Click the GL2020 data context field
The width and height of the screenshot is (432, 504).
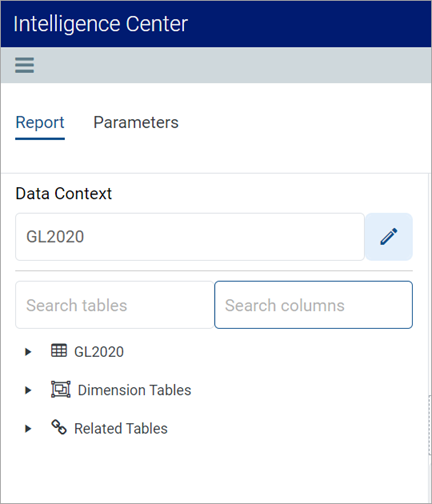[x=190, y=237]
